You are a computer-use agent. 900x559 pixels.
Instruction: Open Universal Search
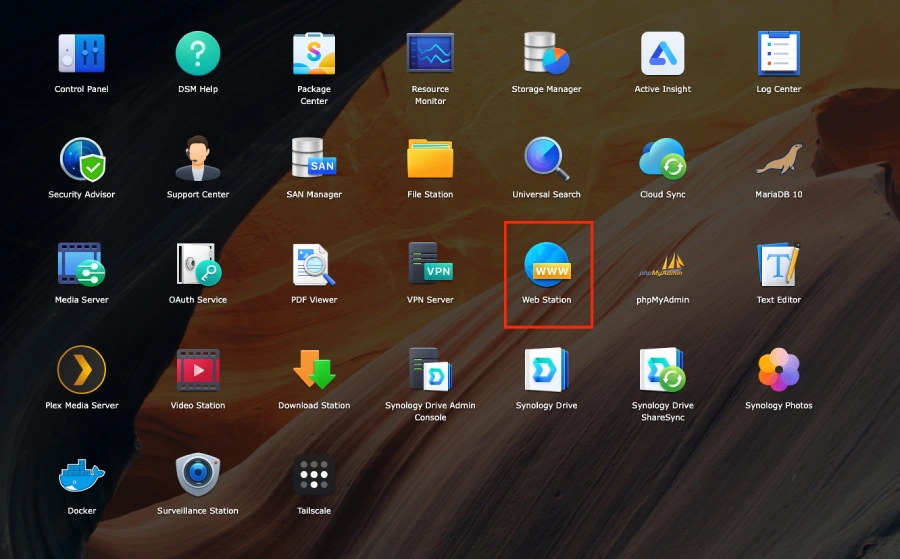click(x=546, y=159)
